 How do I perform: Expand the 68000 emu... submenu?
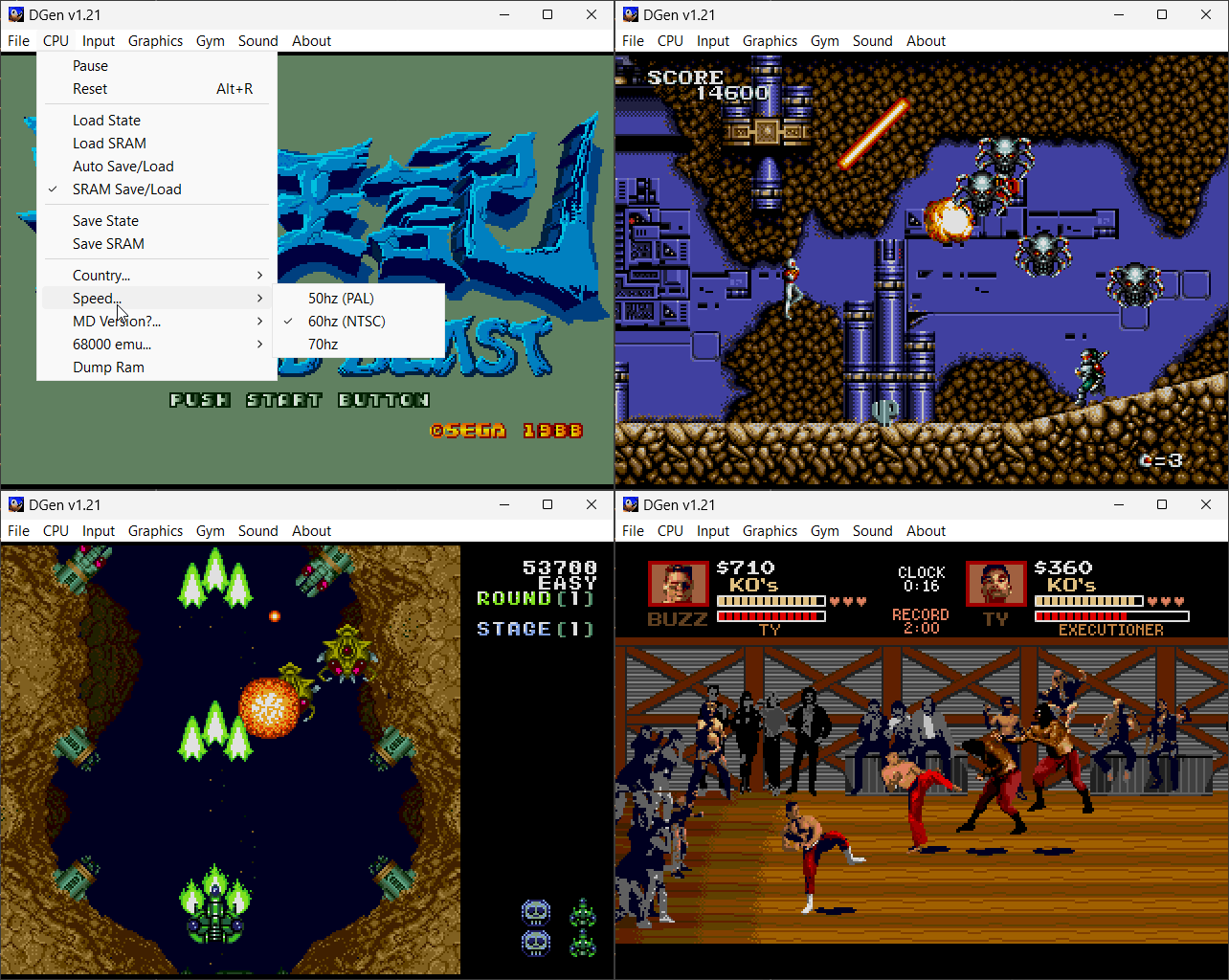(x=157, y=345)
